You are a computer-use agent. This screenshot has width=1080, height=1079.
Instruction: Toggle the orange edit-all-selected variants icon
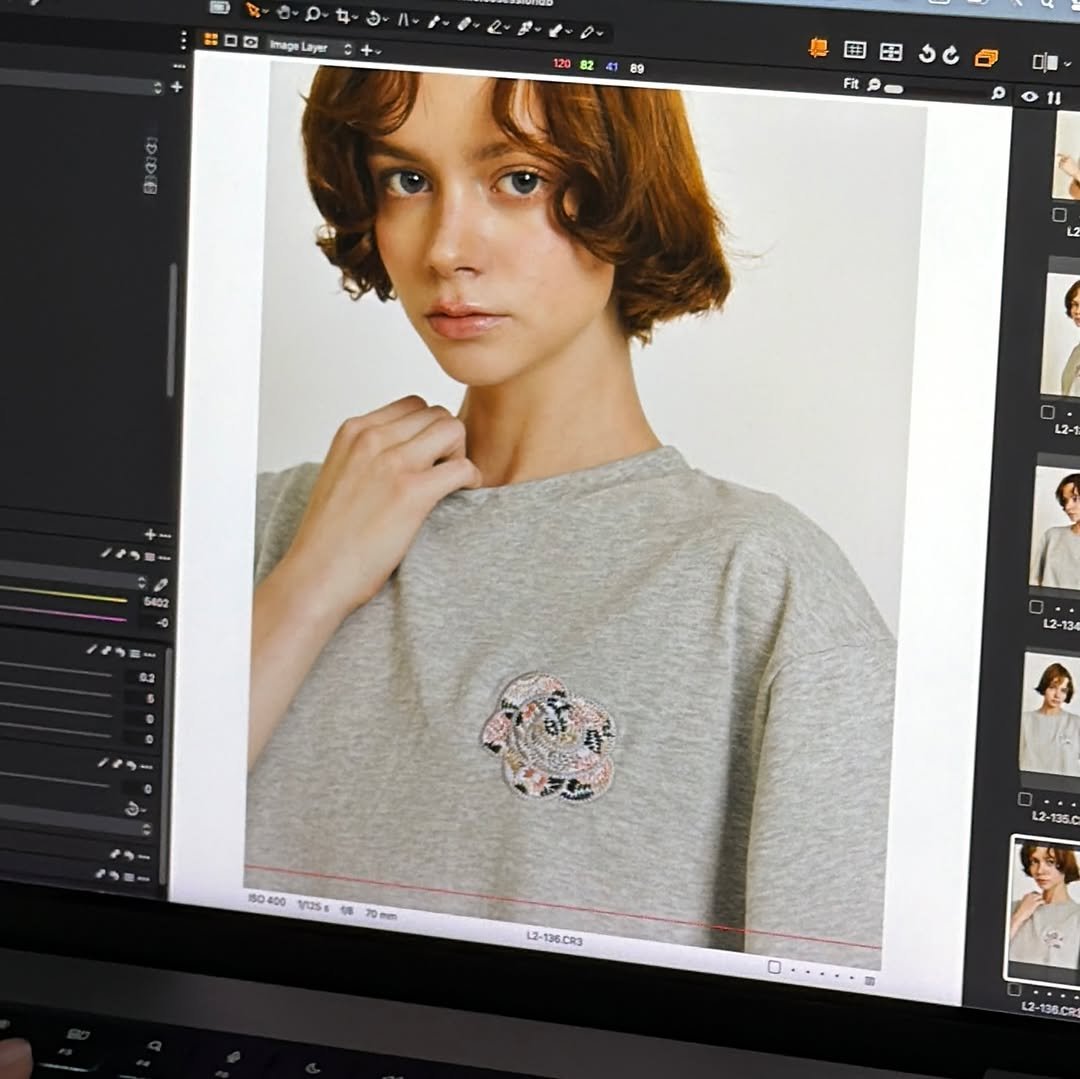pos(986,58)
